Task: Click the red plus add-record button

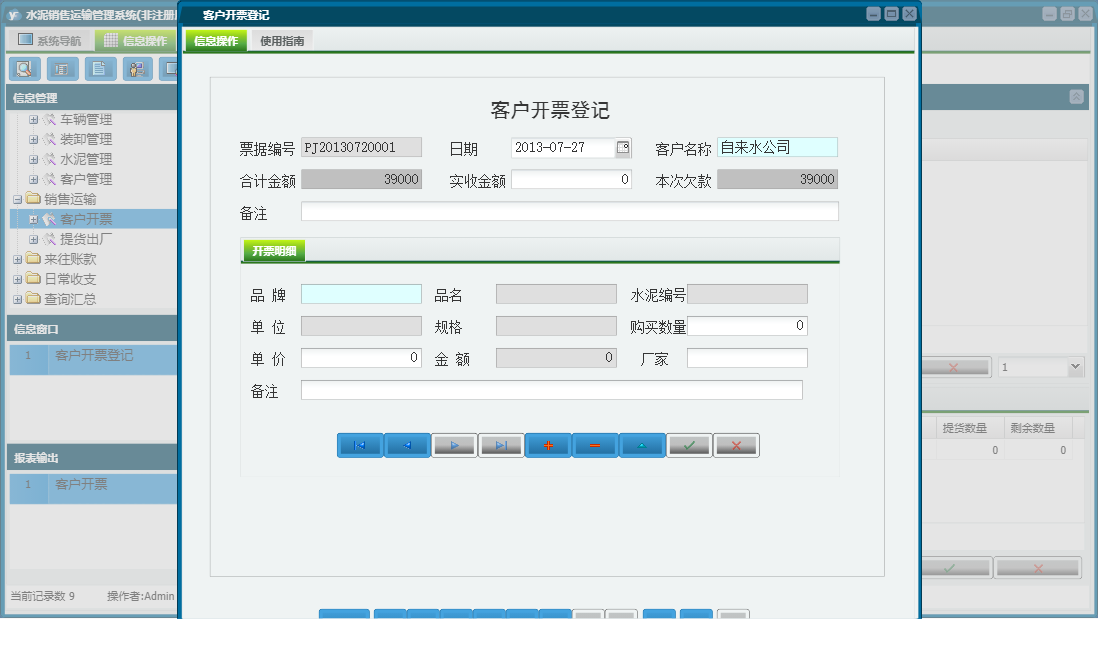Action: point(548,446)
